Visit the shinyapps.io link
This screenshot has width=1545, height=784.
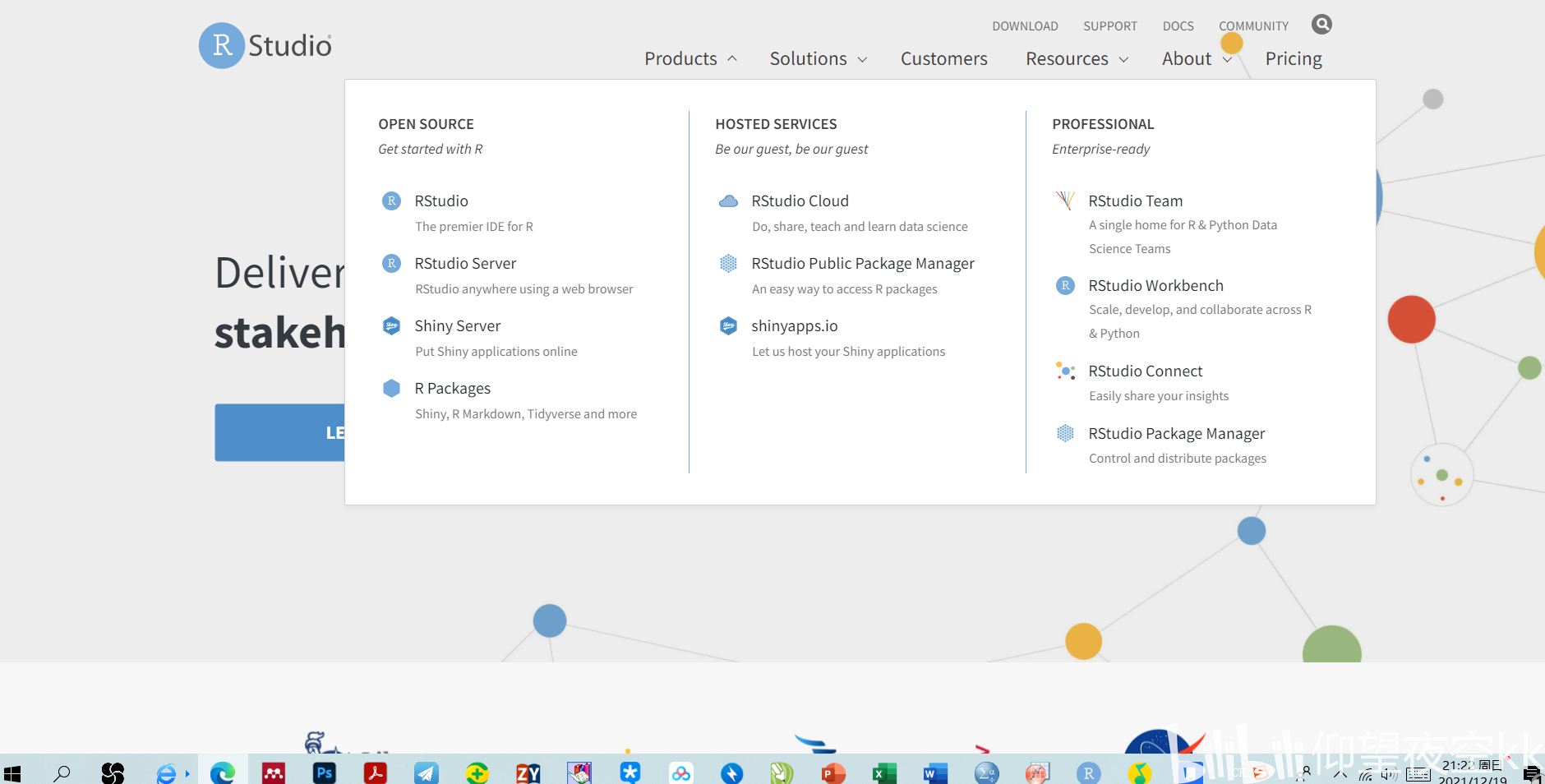click(x=795, y=325)
